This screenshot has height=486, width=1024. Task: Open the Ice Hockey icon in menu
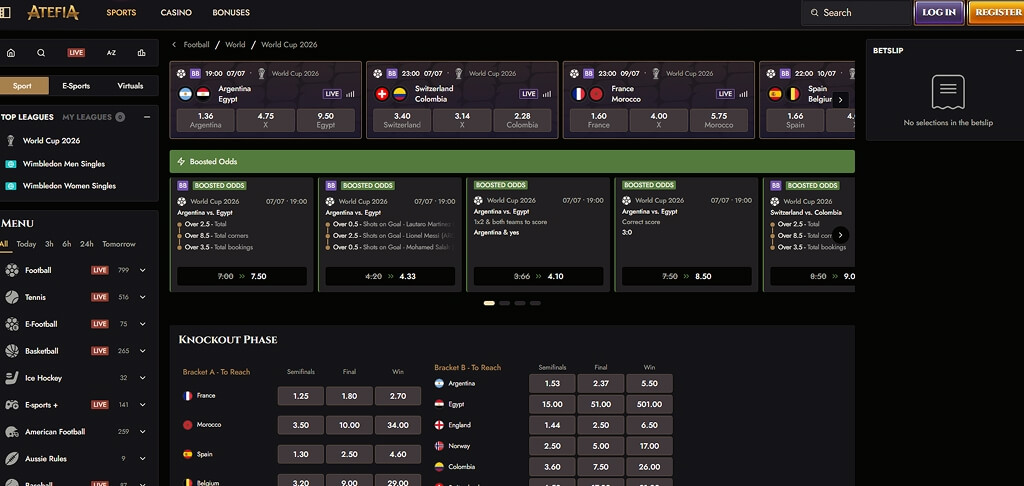pos(12,378)
